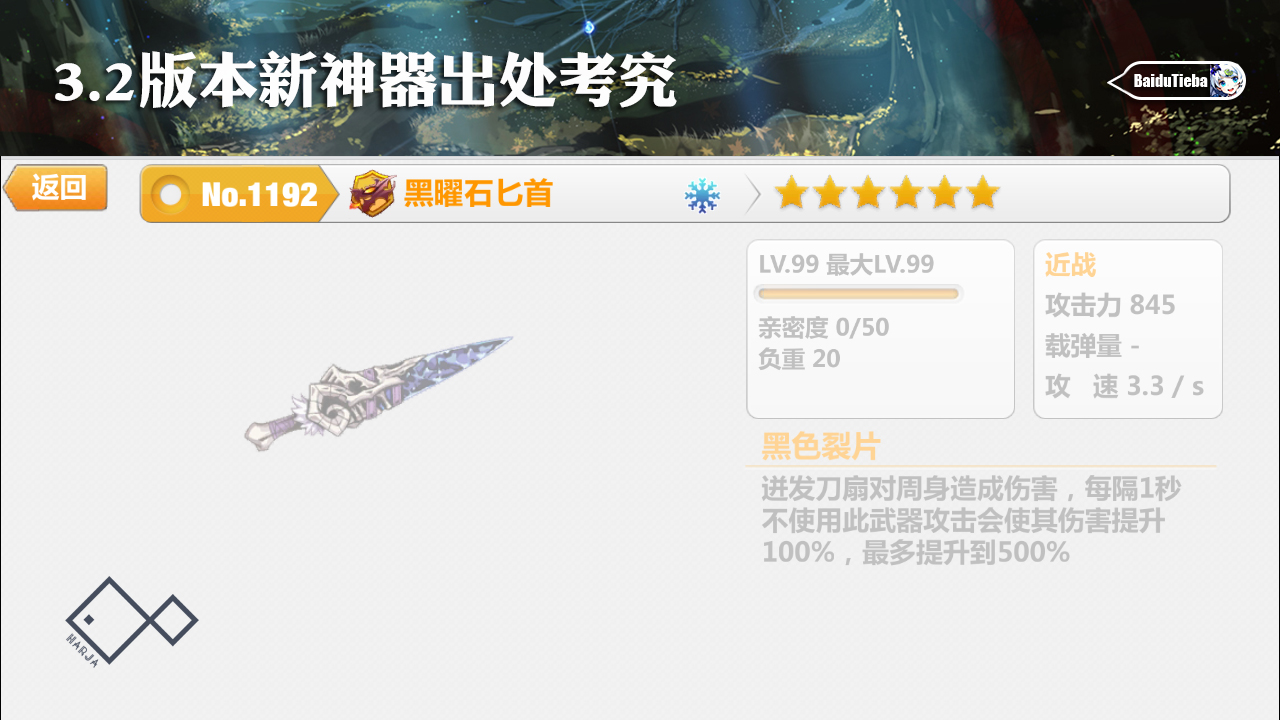Click the 攻击力 845 attack stat

click(1110, 305)
